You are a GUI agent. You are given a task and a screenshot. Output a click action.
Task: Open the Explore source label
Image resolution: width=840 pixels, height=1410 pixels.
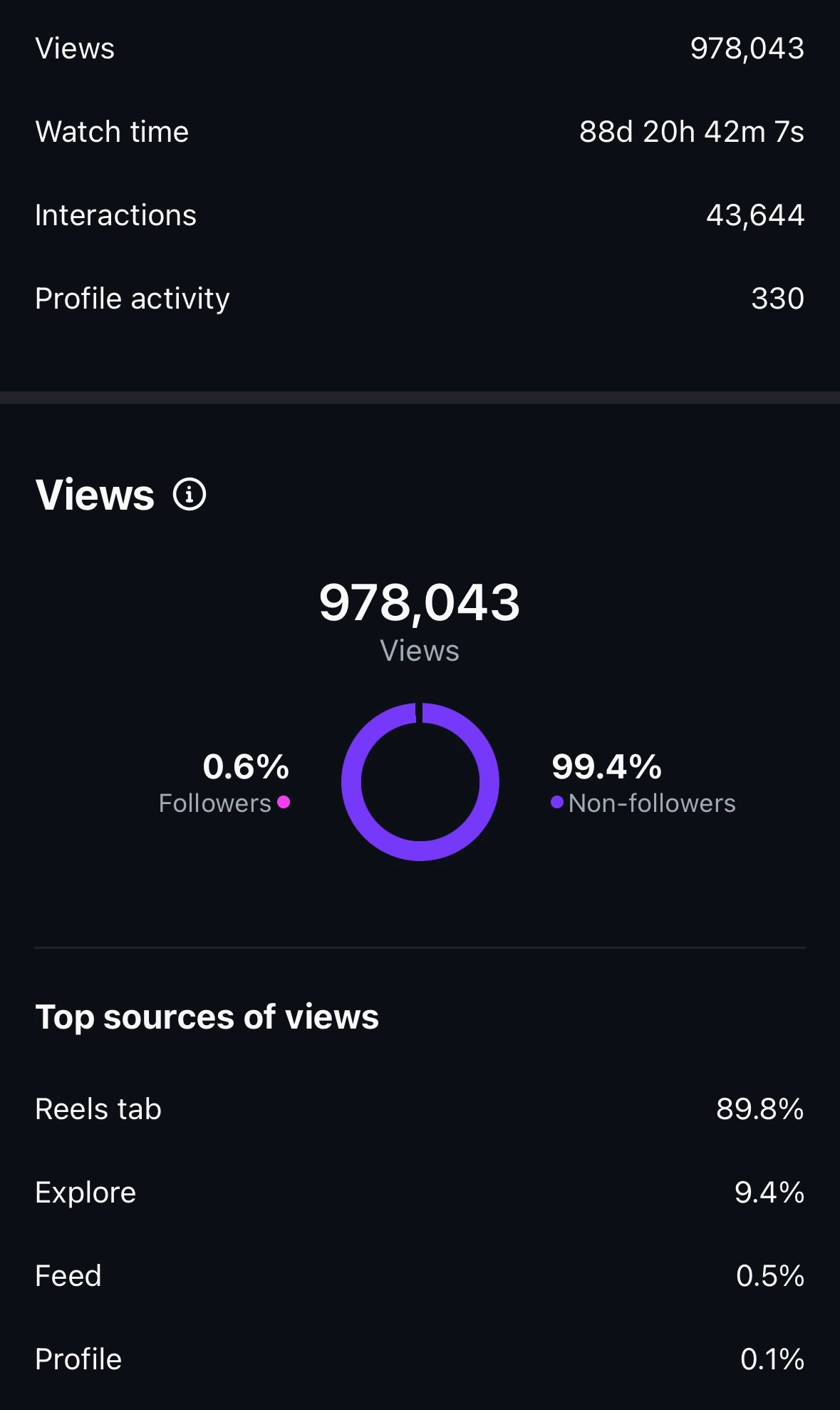coord(85,1193)
